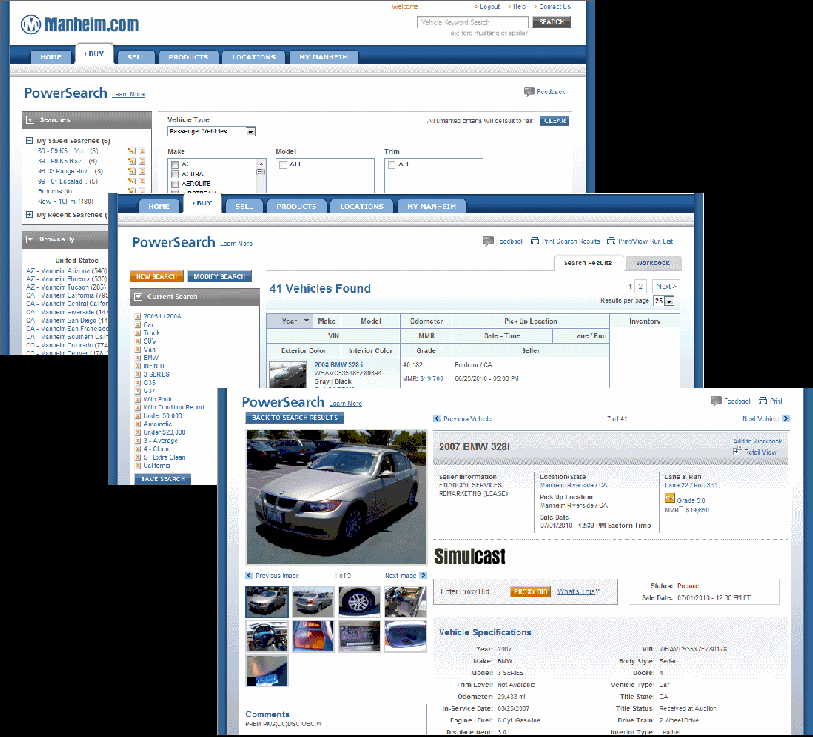Click BACK TO SEARCH RESULTS button

[295, 418]
